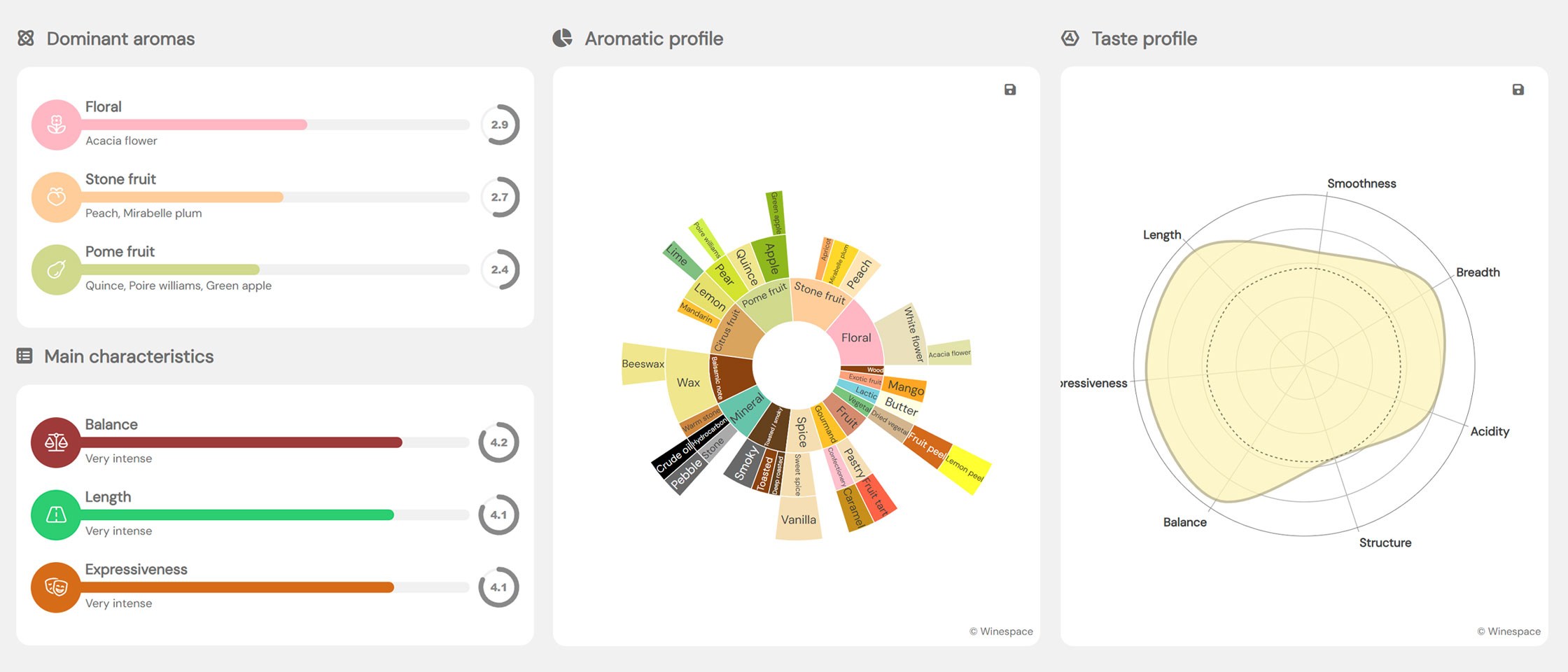Click the Taste profile header icon
Viewport: 1568px width, 672px height.
[x=1070, y=38]
